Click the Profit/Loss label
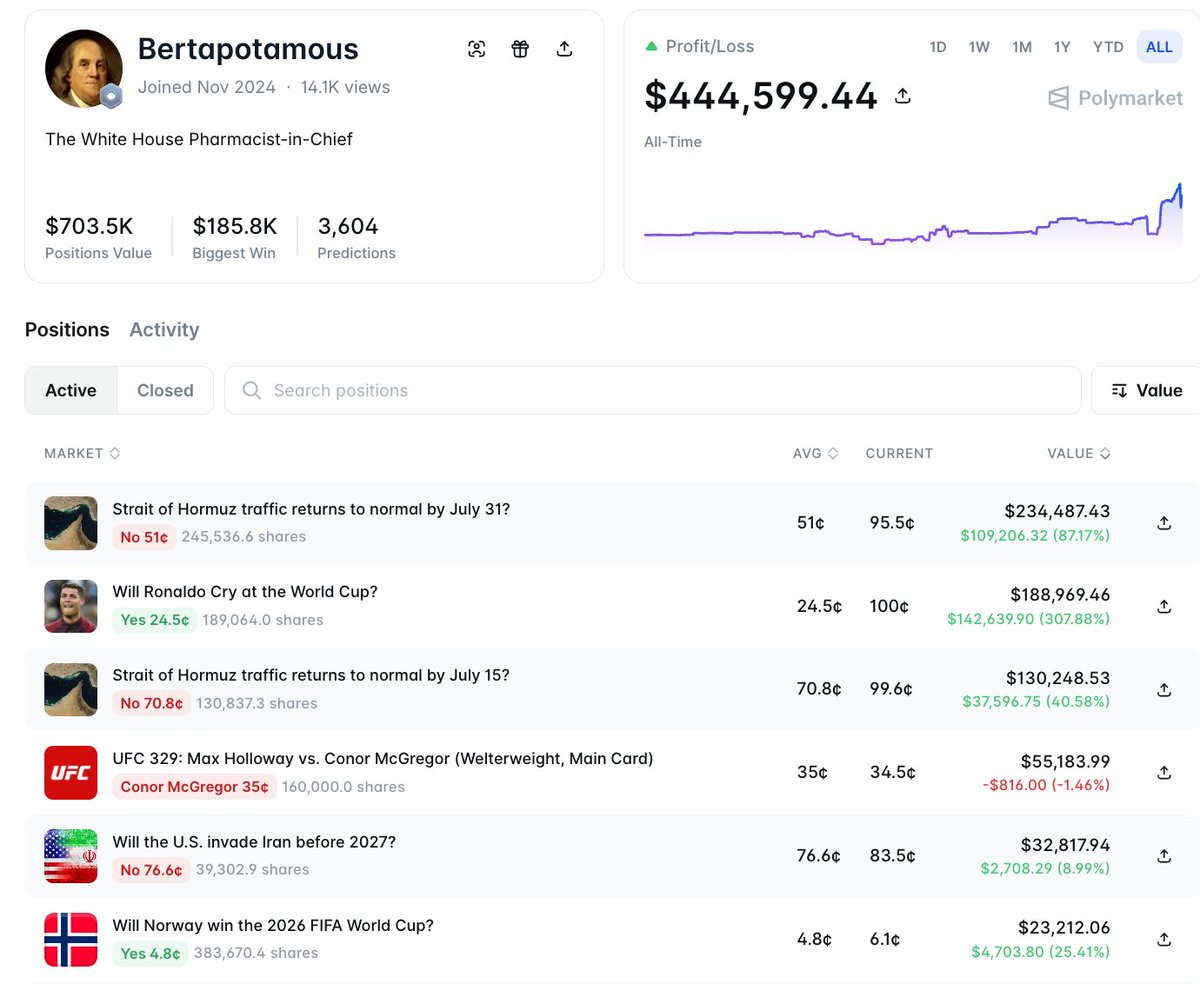 tap(708, 46)
